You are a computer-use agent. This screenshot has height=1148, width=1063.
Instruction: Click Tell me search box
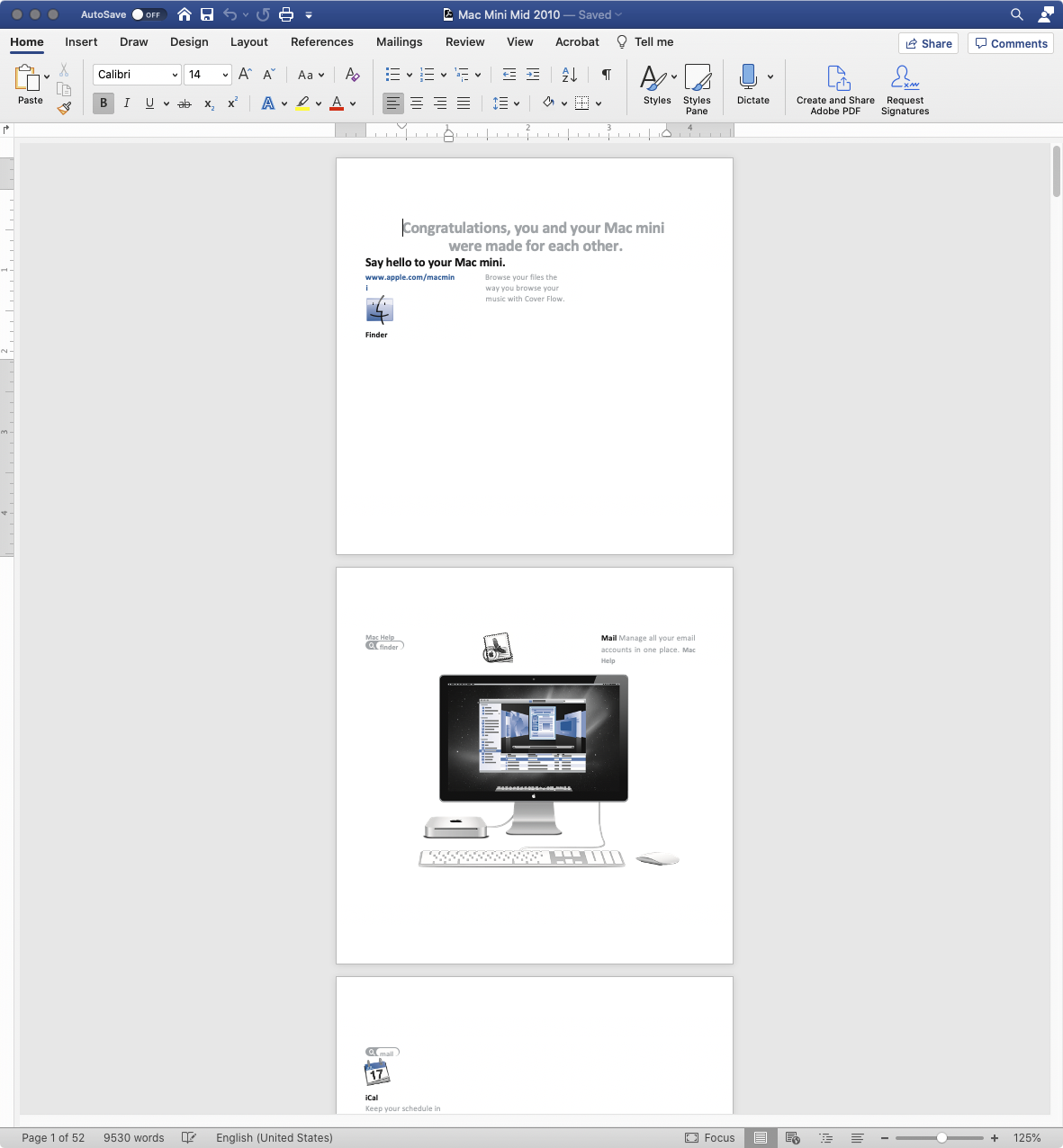644,42
